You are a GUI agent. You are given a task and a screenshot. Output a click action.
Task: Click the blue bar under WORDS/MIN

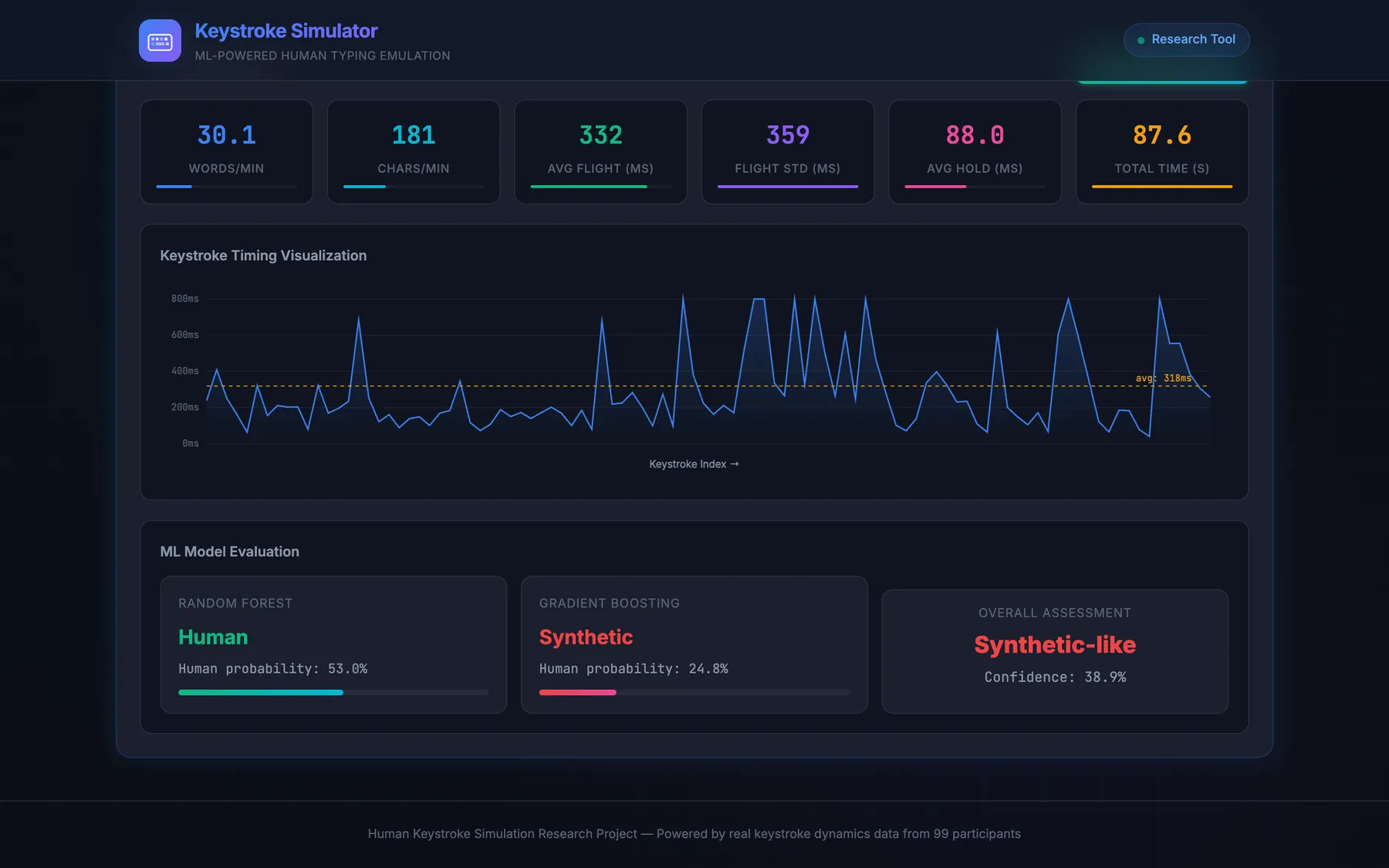coord(174,187)
